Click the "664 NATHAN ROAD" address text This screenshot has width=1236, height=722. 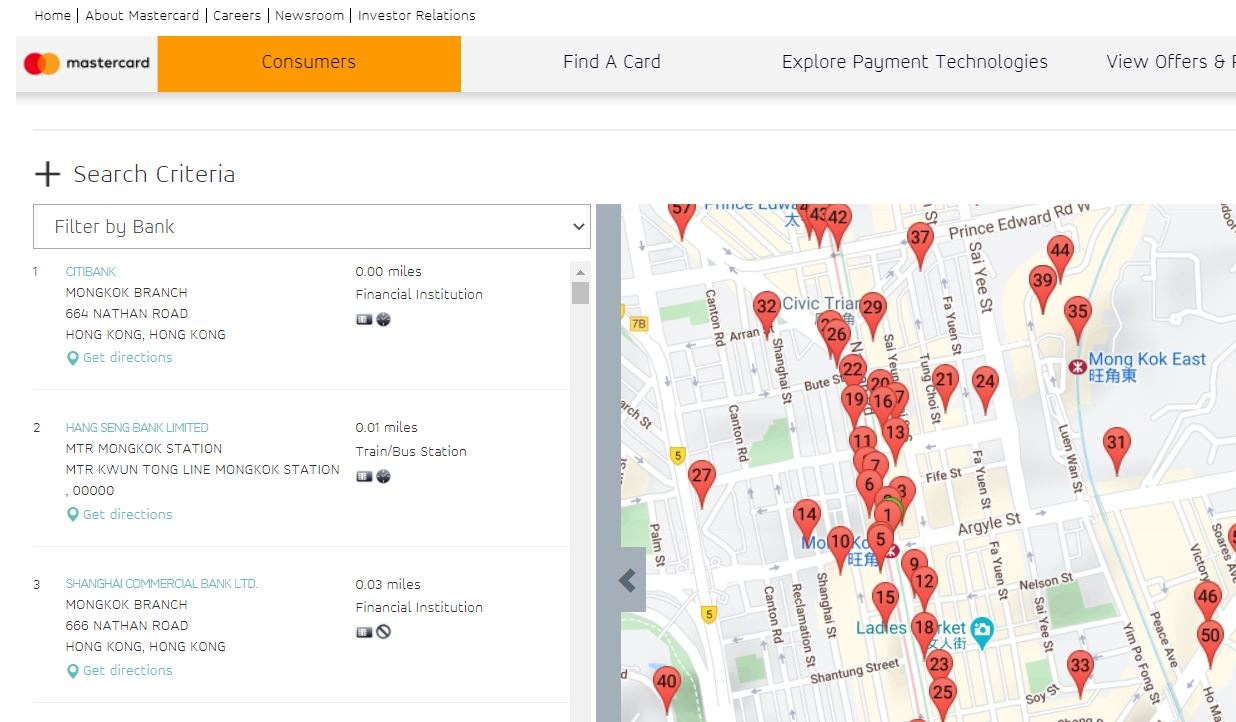127,314
